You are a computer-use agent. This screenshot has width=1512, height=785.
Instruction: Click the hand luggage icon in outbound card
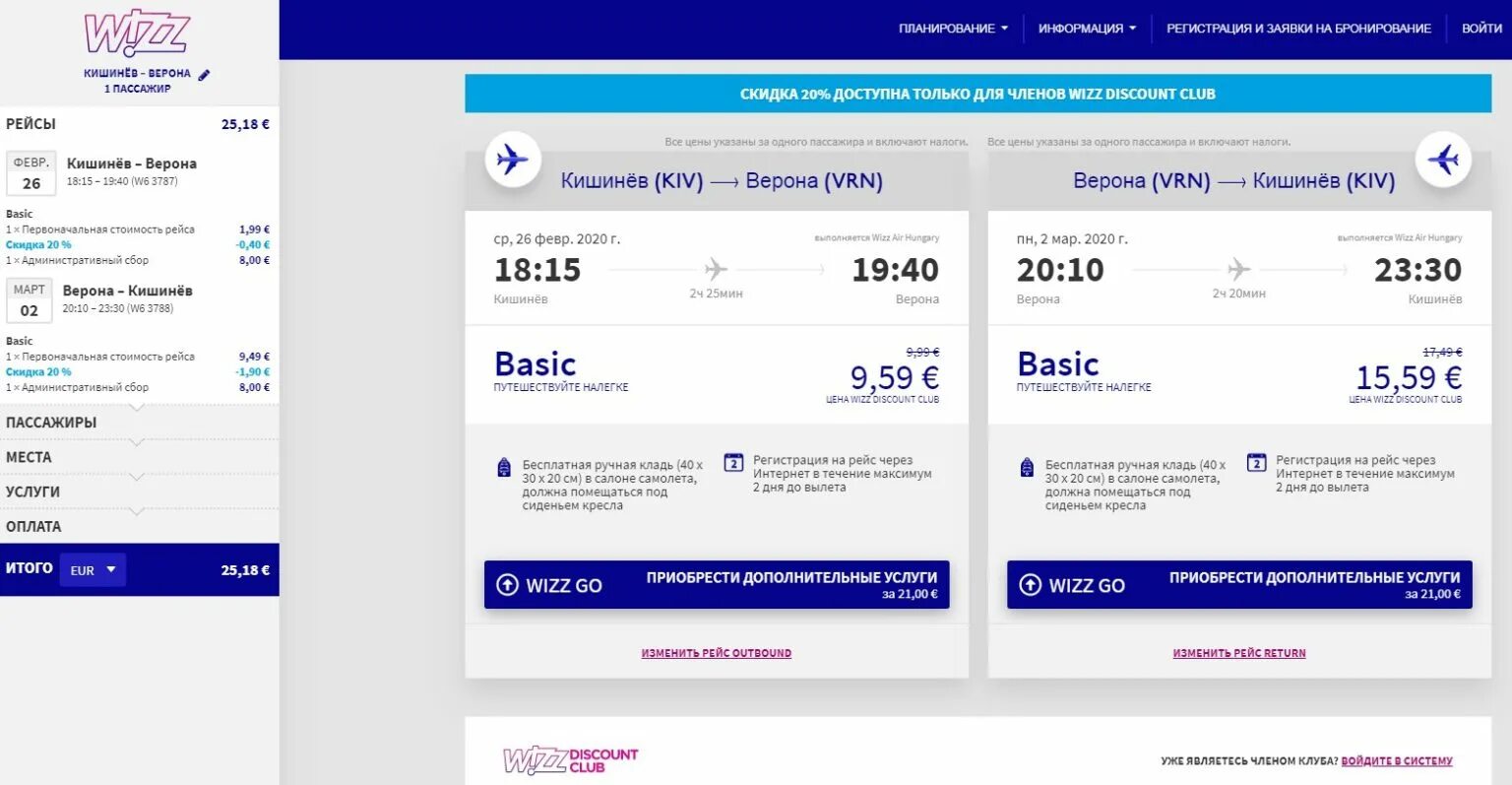point(504,467)
